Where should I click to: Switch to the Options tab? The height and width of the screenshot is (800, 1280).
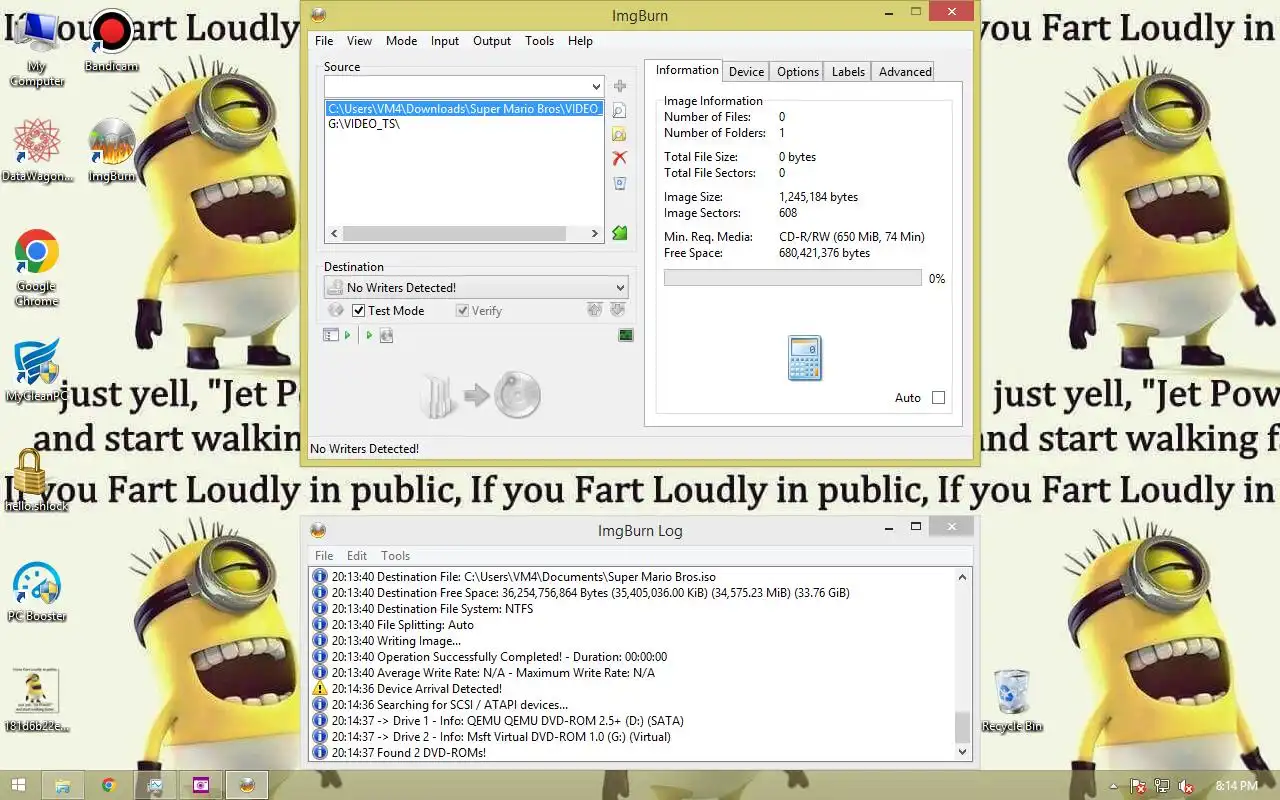(x=798, y=72)
